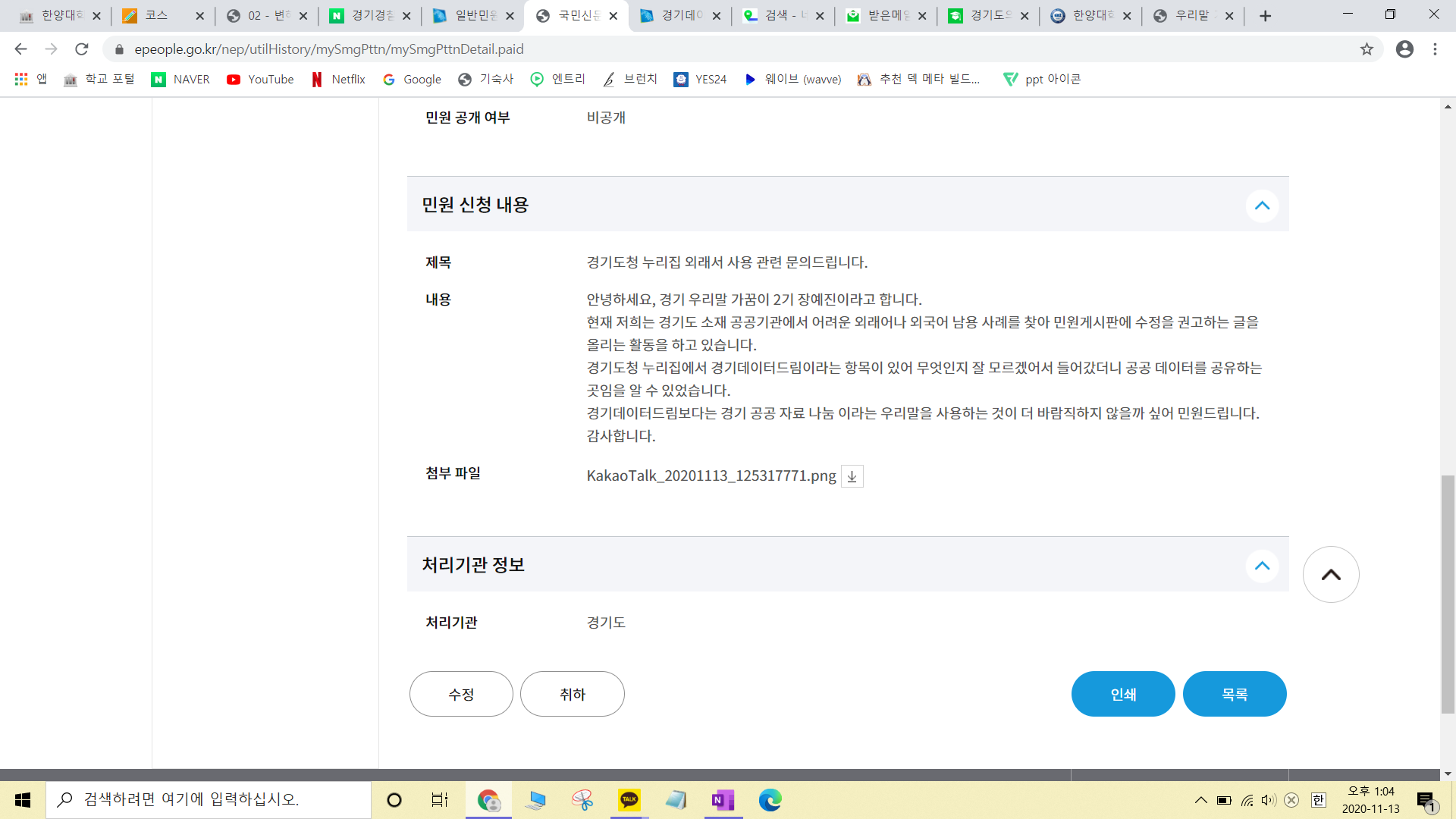This screenshot has height=819, width=1456.
Task: Open KakaoTalk from the taskbar
Action: click(629, 800)
